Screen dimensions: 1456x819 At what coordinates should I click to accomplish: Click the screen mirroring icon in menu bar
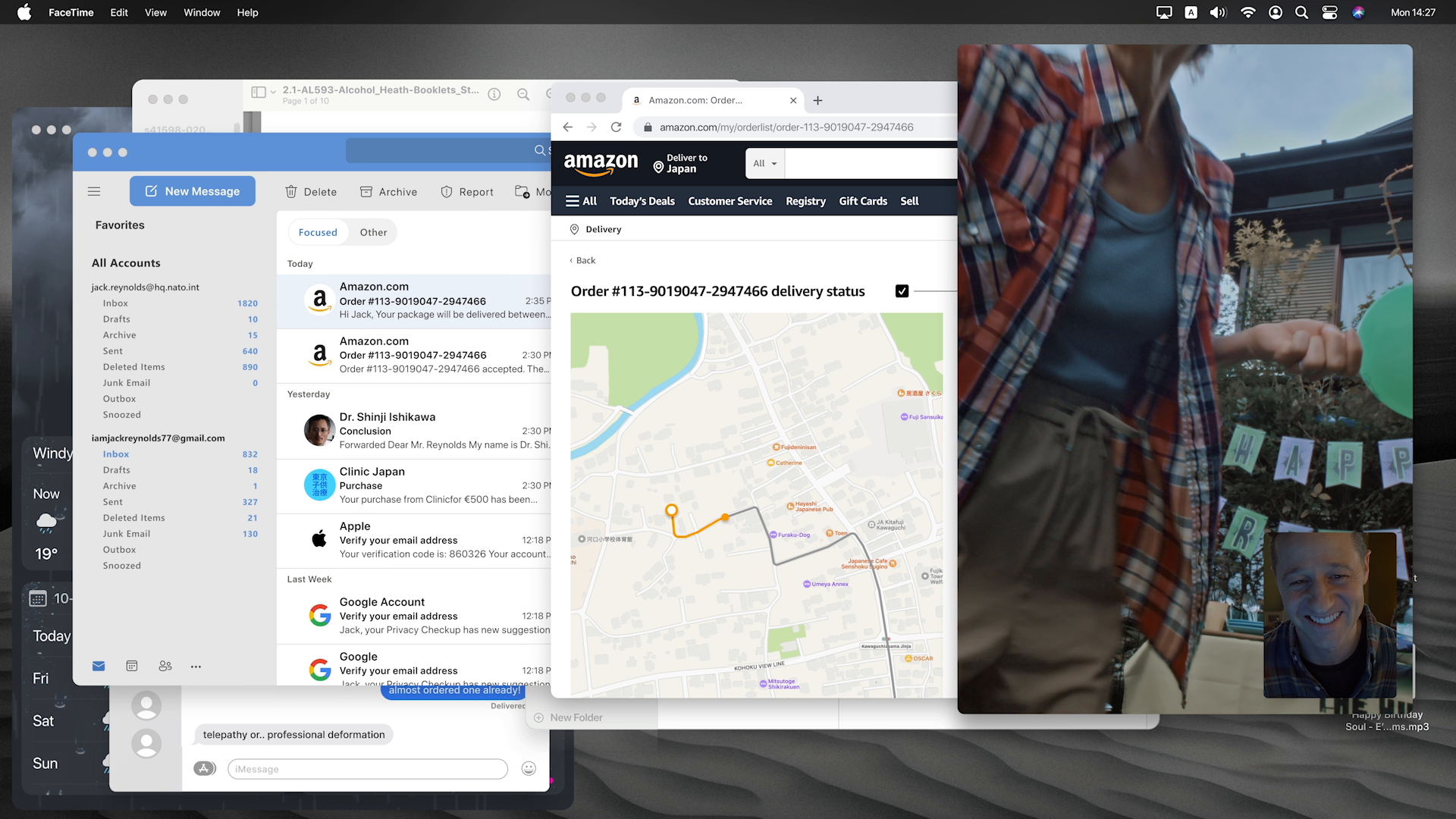[1164, 12]
